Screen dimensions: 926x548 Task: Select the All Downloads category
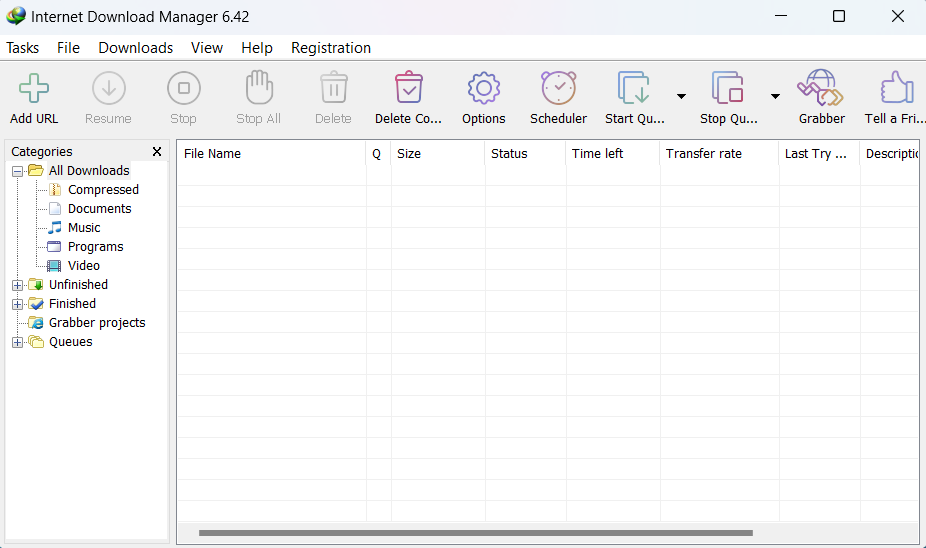point(89,171)
